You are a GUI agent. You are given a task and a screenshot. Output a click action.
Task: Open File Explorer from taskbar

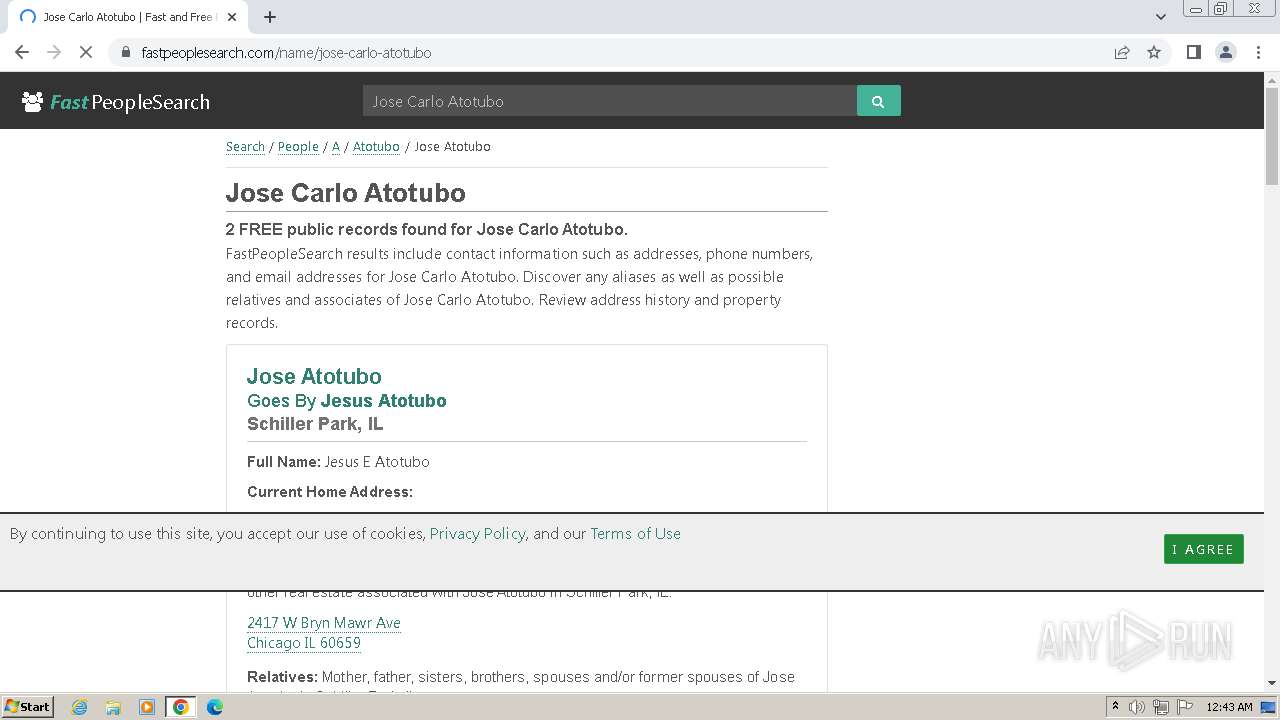click(x=113, y=707)
